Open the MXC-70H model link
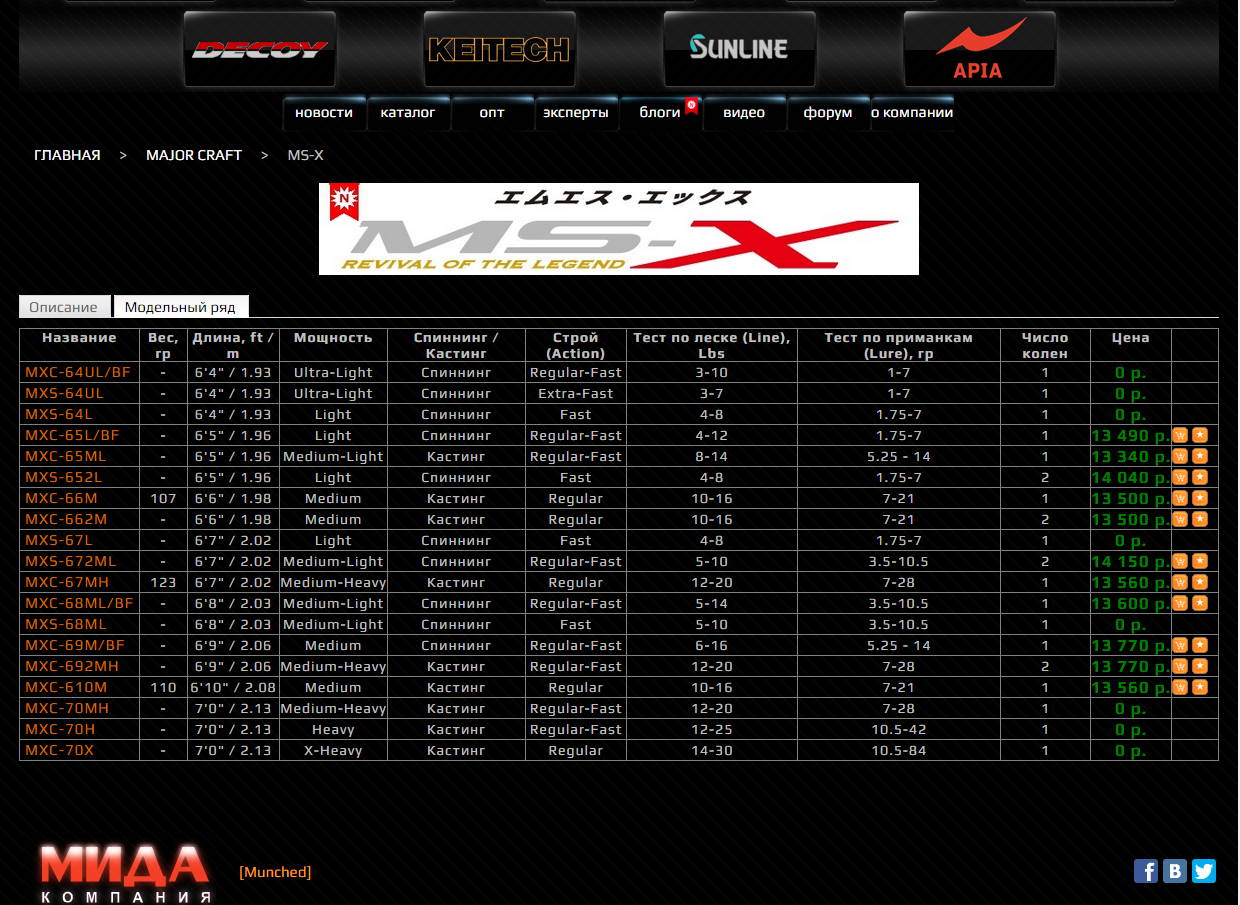The height and width of the screenshot is (905, 1240). point(60,729)
